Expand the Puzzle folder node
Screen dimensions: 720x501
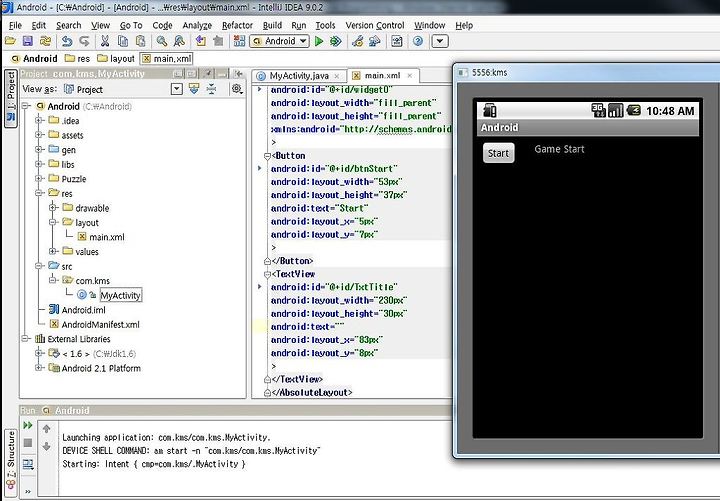tap(39, 178)
